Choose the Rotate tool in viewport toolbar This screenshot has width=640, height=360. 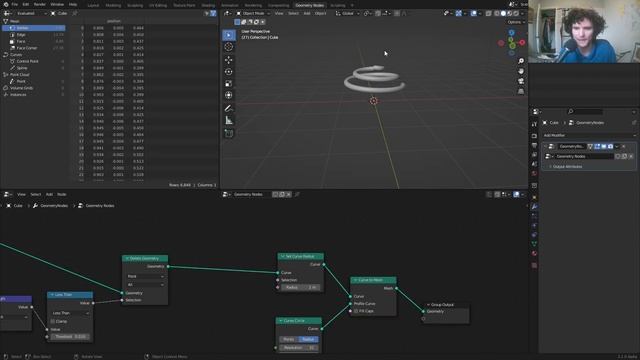[229, 72]
